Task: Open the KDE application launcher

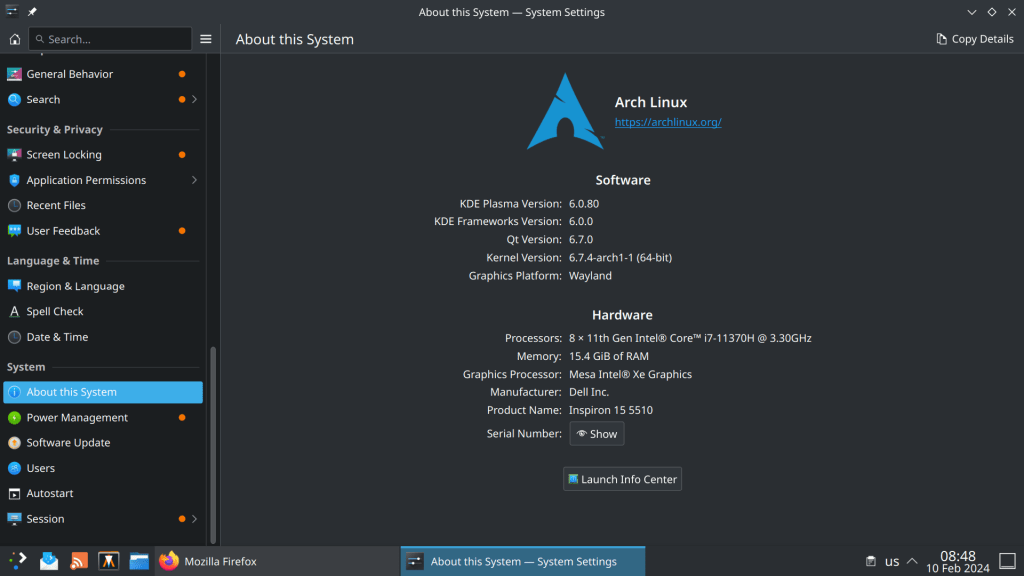Action: (x=18, y=561)
